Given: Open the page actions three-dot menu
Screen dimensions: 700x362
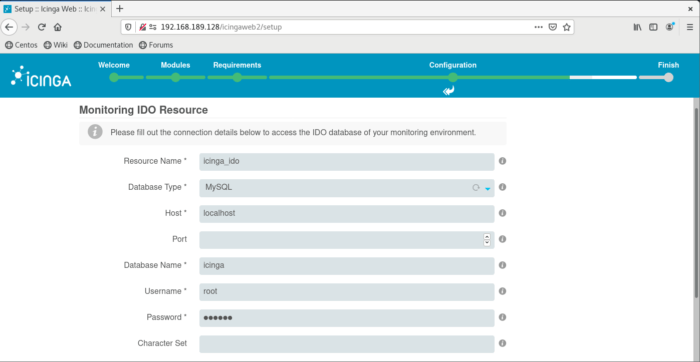Looking at the screenshot, I should click(x=538, y=27).
